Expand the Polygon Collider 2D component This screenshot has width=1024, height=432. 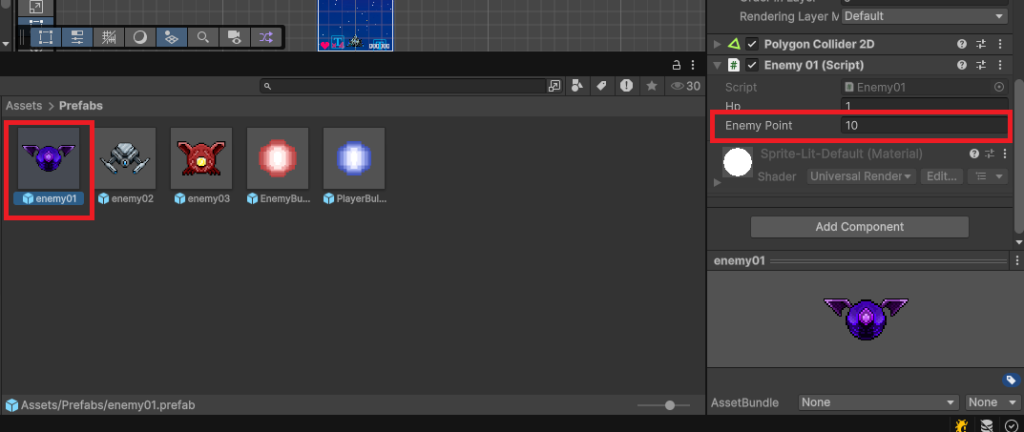click(717, 44)
